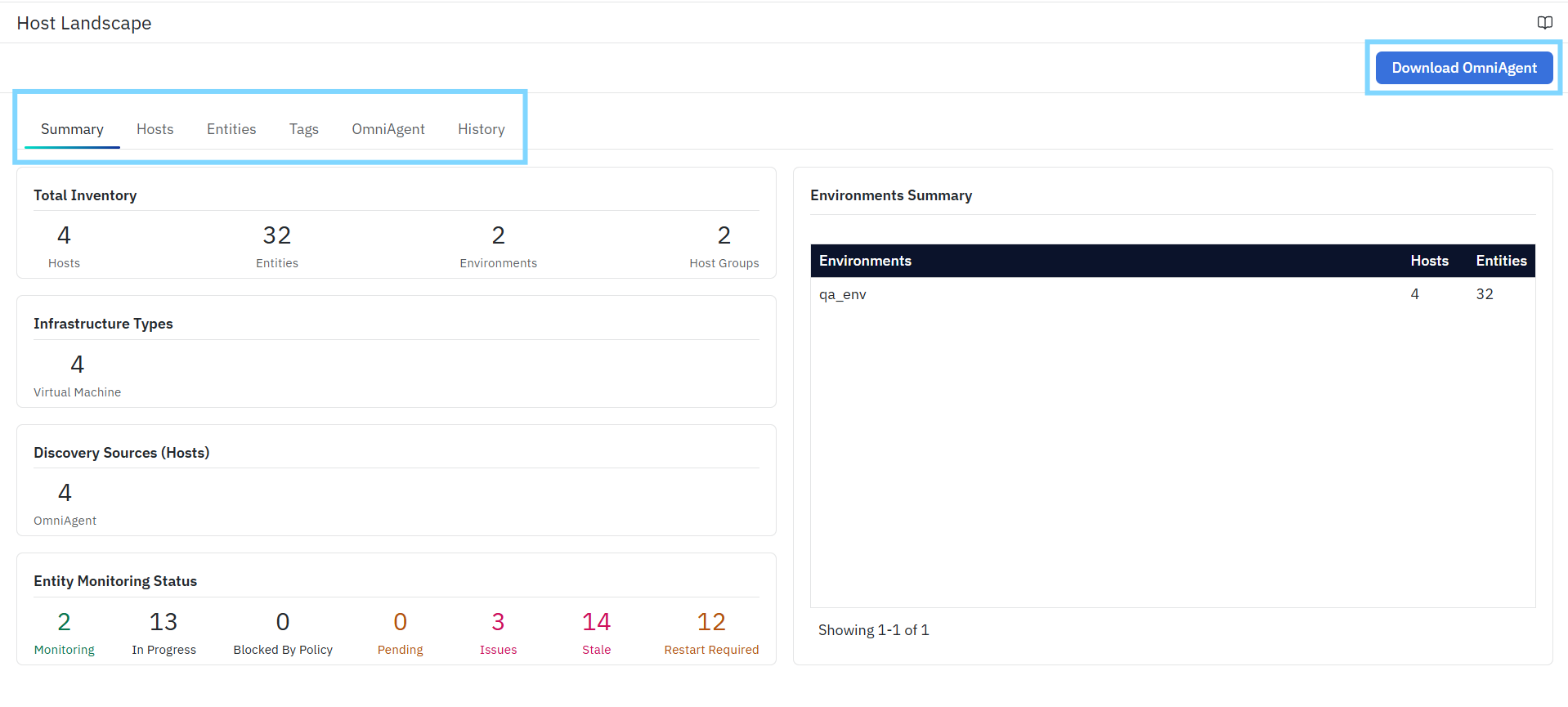This screenshot has height=707, width=1568.
Task: Click the hosts value 4 in qa_env row
Action: [1414, 294]
